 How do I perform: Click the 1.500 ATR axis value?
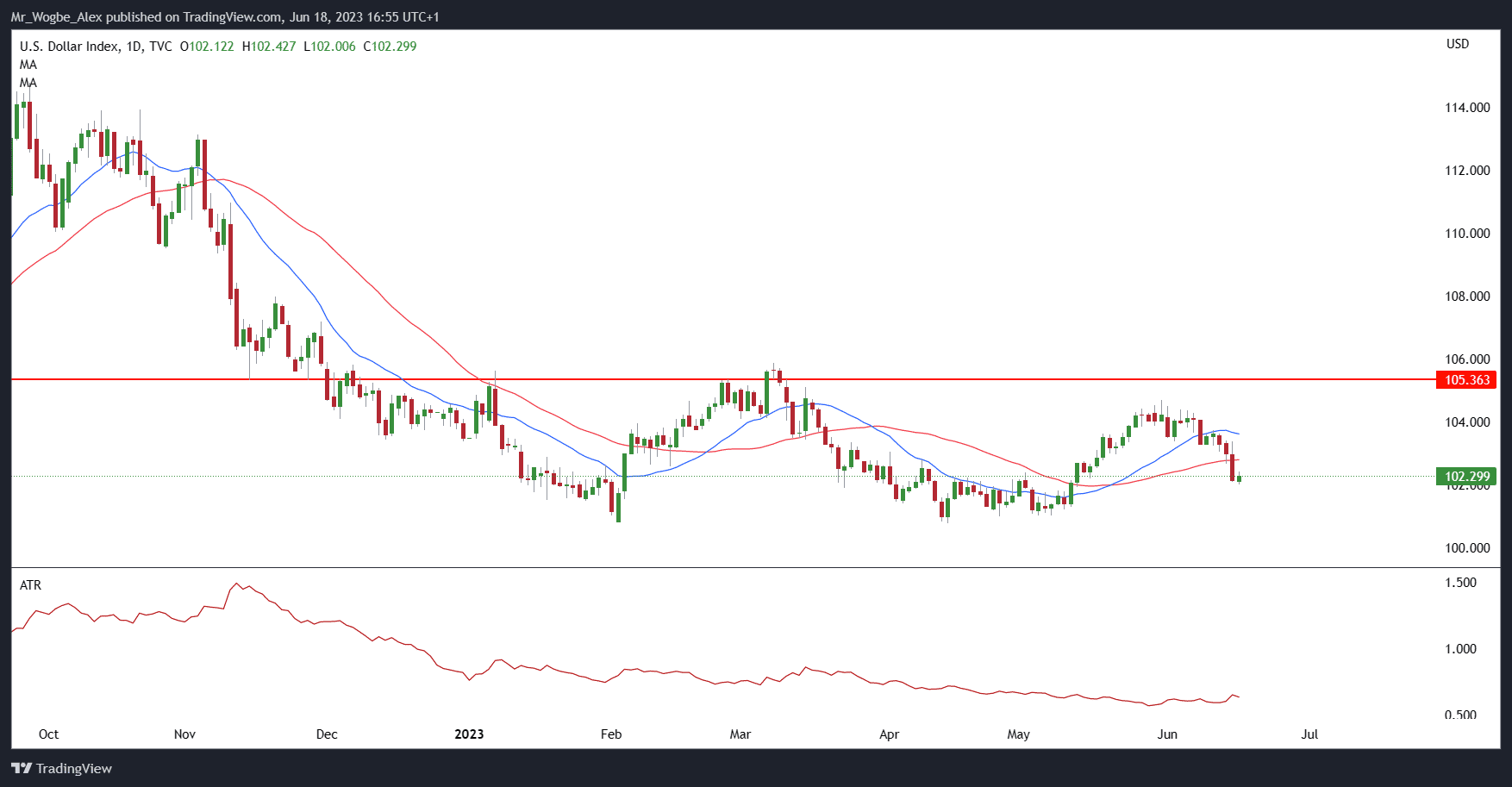1460,583
